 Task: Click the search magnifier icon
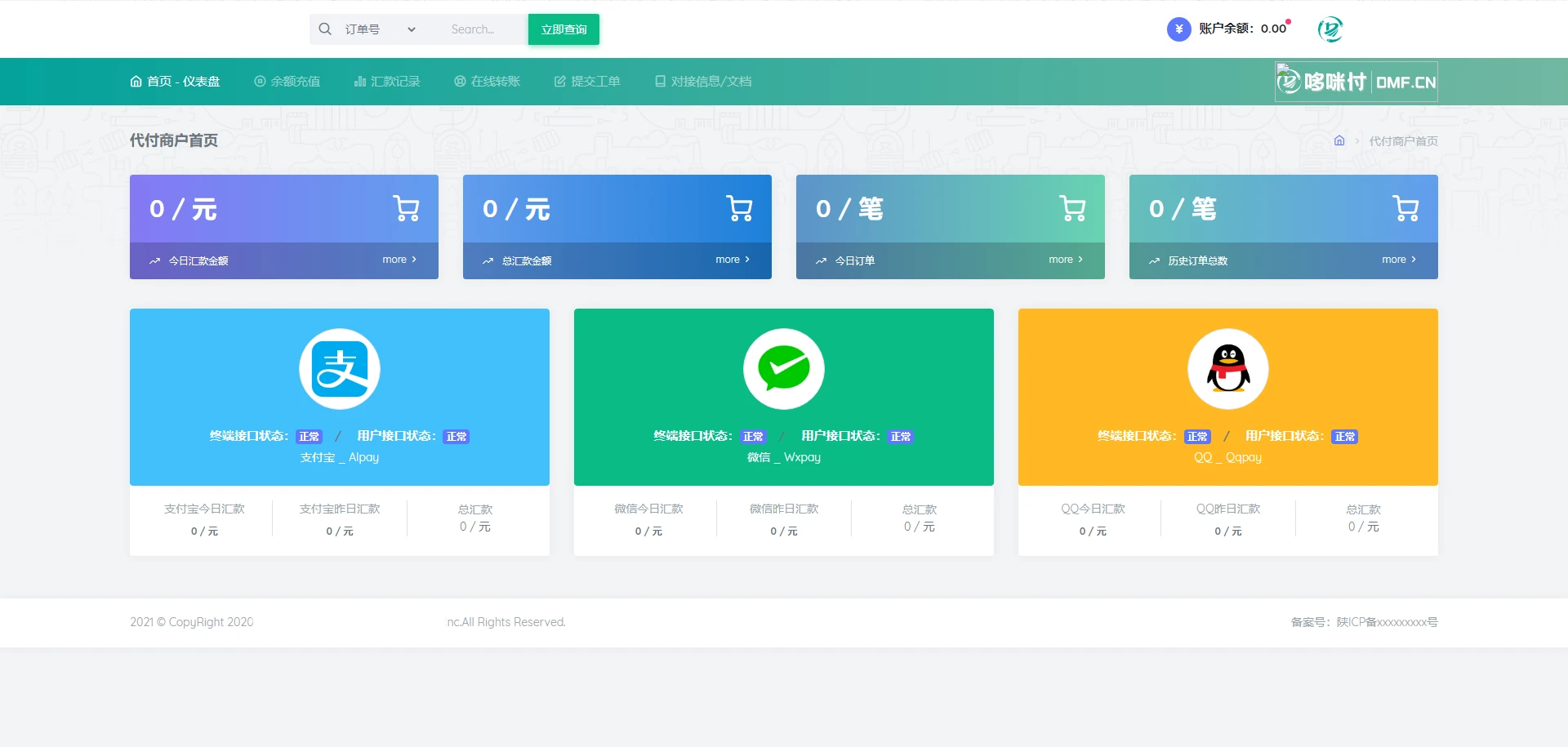(325, 29)
